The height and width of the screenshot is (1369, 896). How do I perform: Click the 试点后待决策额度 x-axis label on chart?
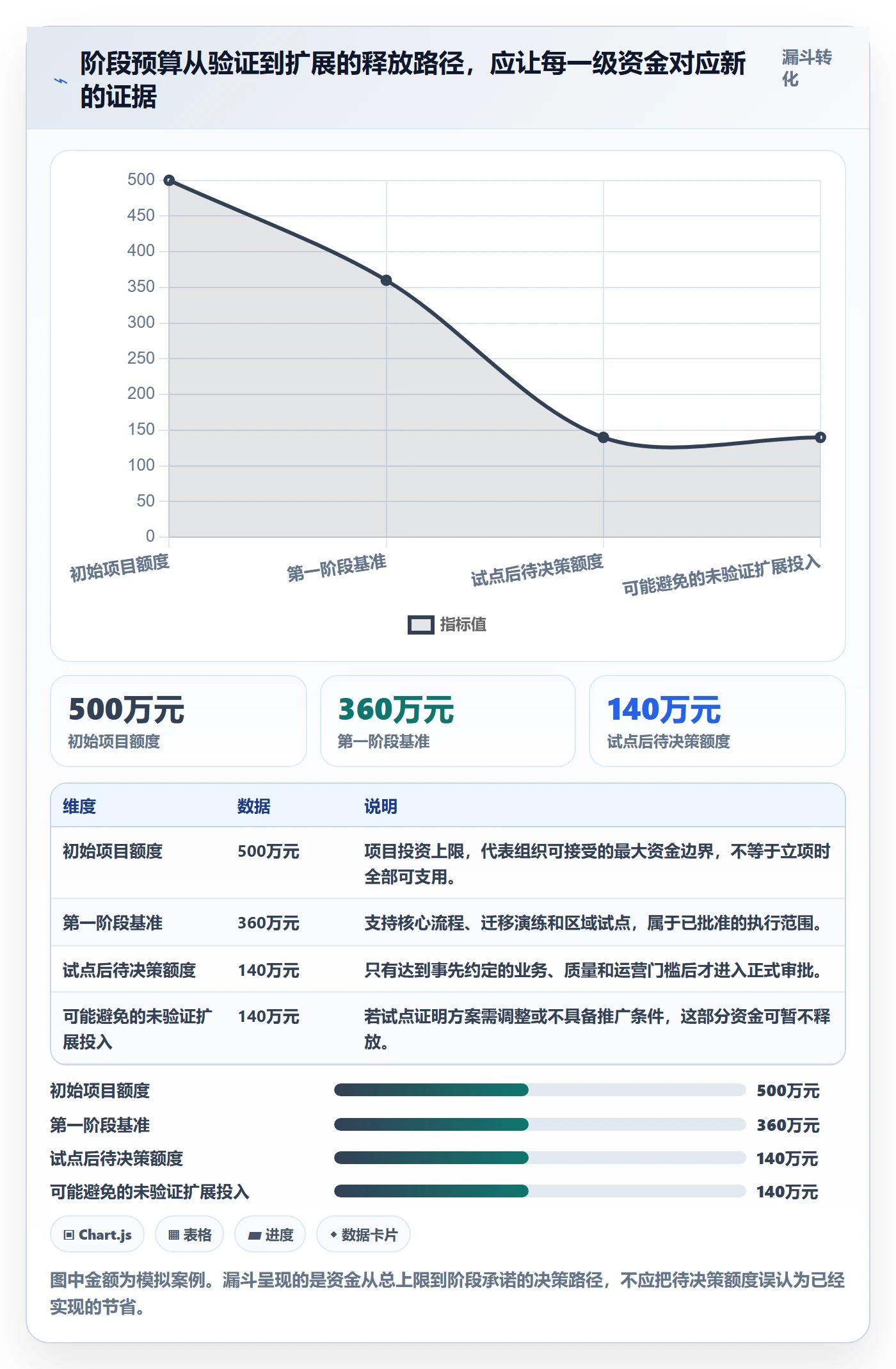tap(538, 570)
